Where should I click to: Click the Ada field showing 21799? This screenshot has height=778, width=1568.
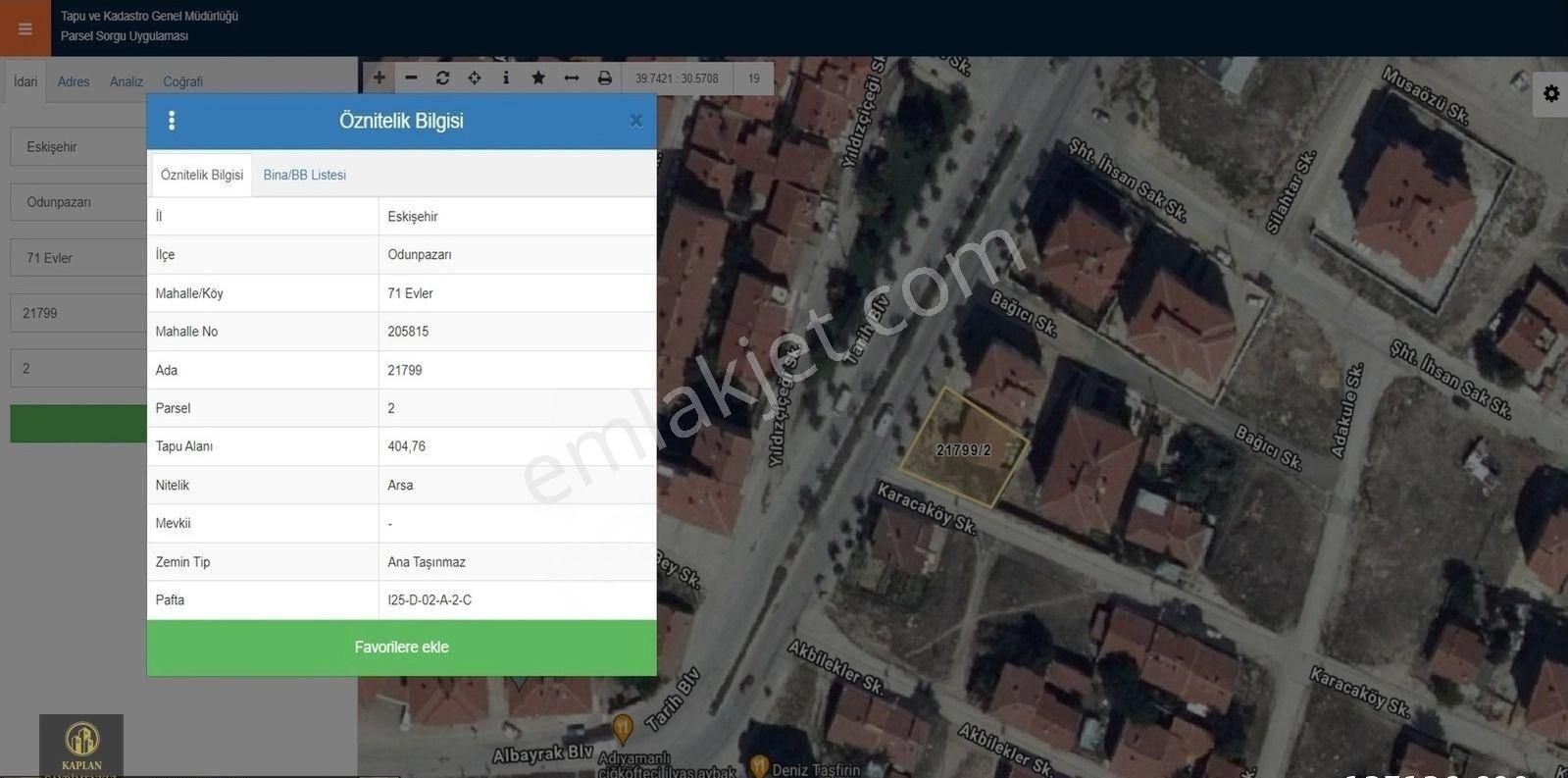click(78, 313)
